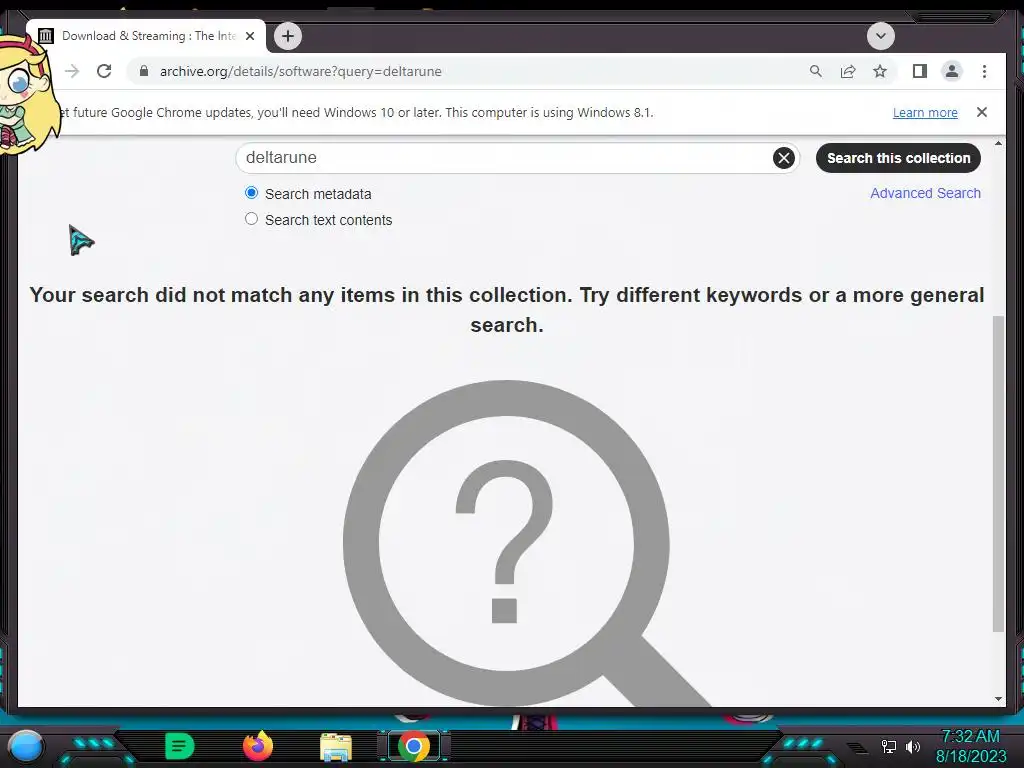Click the share page icon

tap(848, 71)
